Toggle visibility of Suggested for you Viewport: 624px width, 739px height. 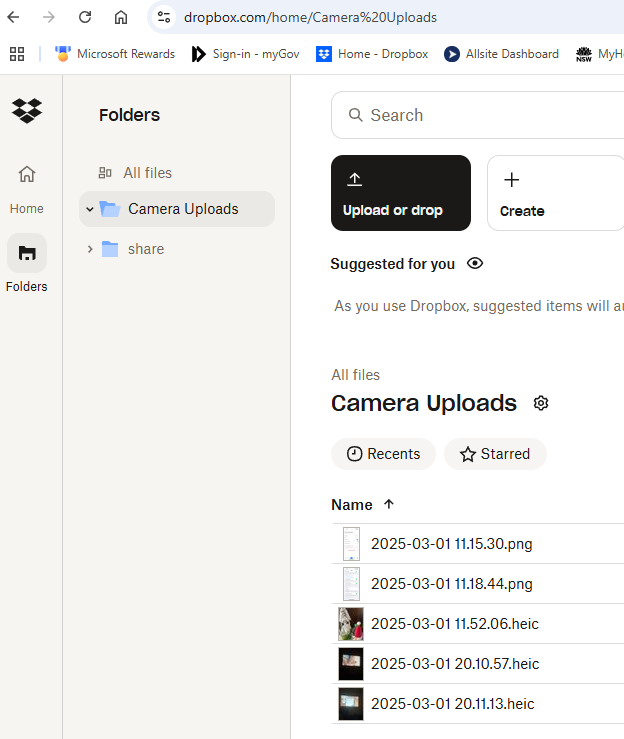(x=475, y=264)
